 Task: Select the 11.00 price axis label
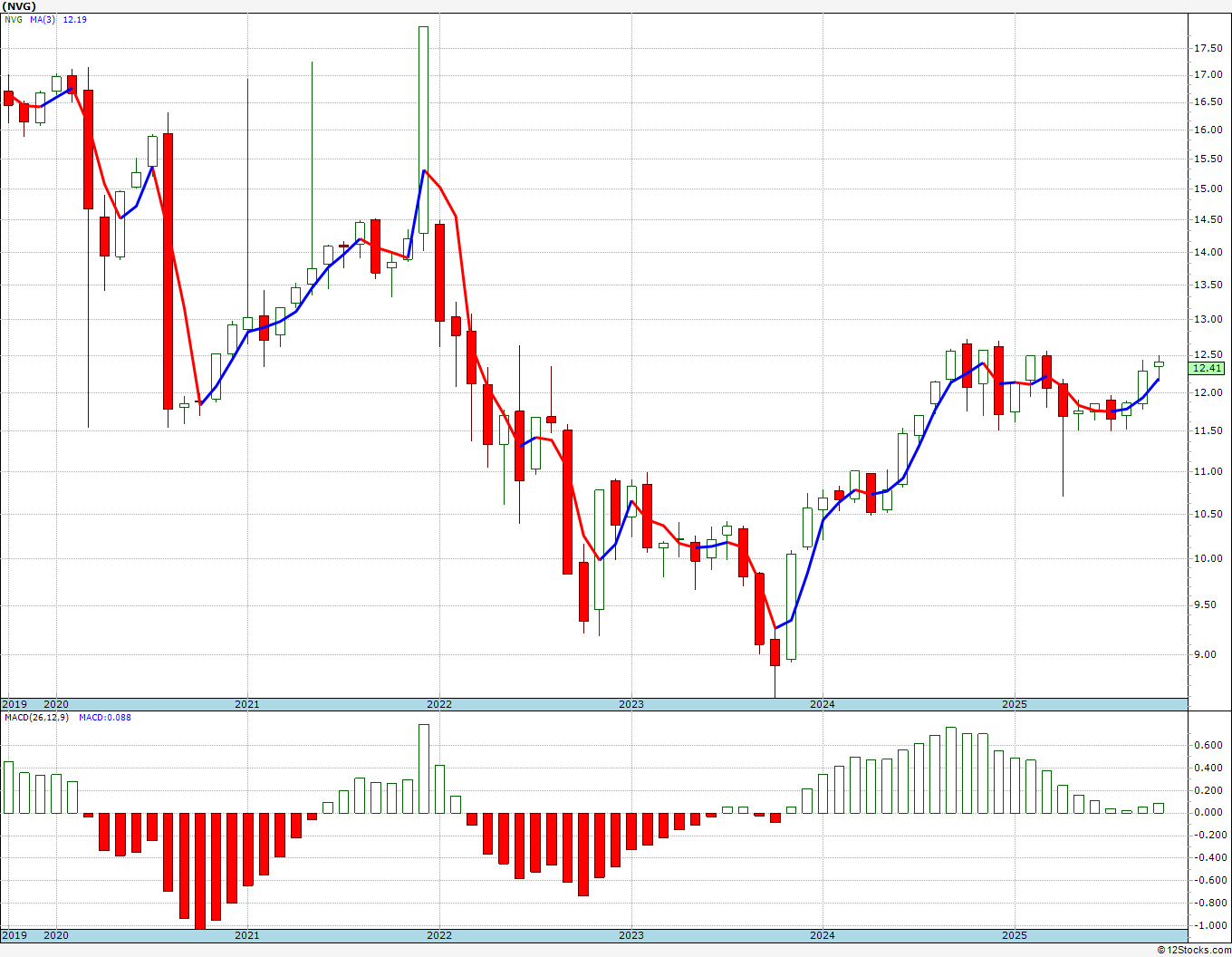point(1208,472)
